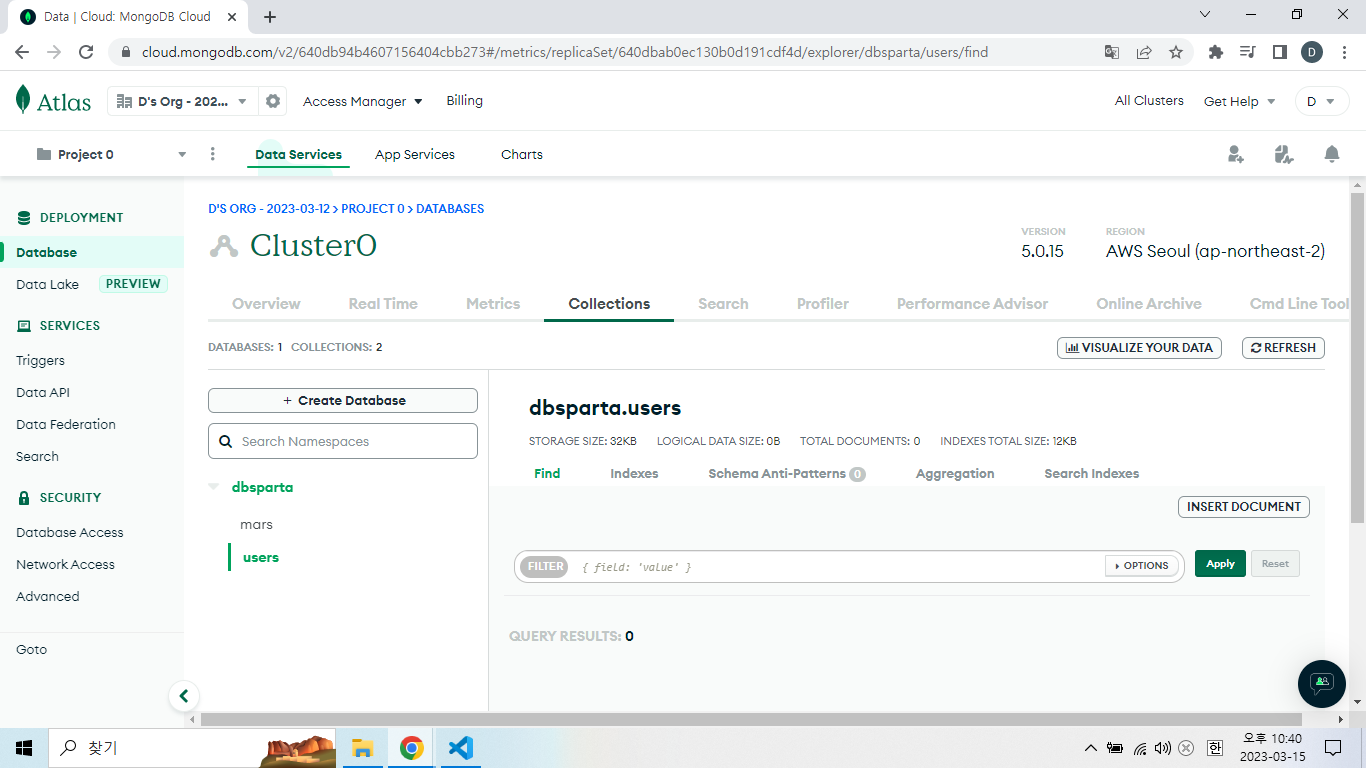The height and width of the screenshot is (768, 1366).
Task: Show hidden system tray icons
Action: [1091, 748]
